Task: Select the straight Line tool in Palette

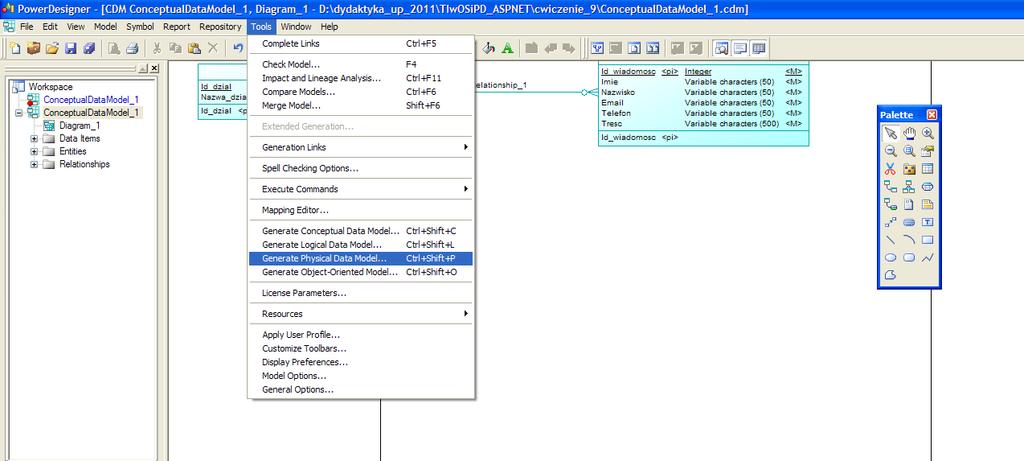Action: (890, 240)
